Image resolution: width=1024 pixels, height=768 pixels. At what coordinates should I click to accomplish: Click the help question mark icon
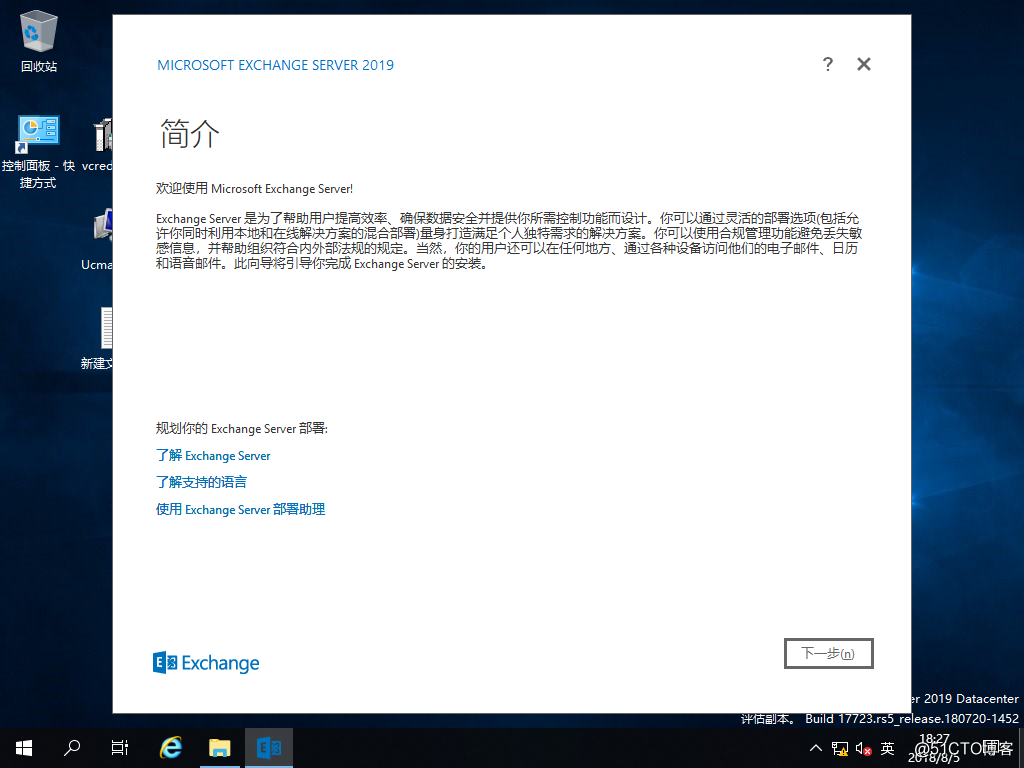(x=827, y=64)
